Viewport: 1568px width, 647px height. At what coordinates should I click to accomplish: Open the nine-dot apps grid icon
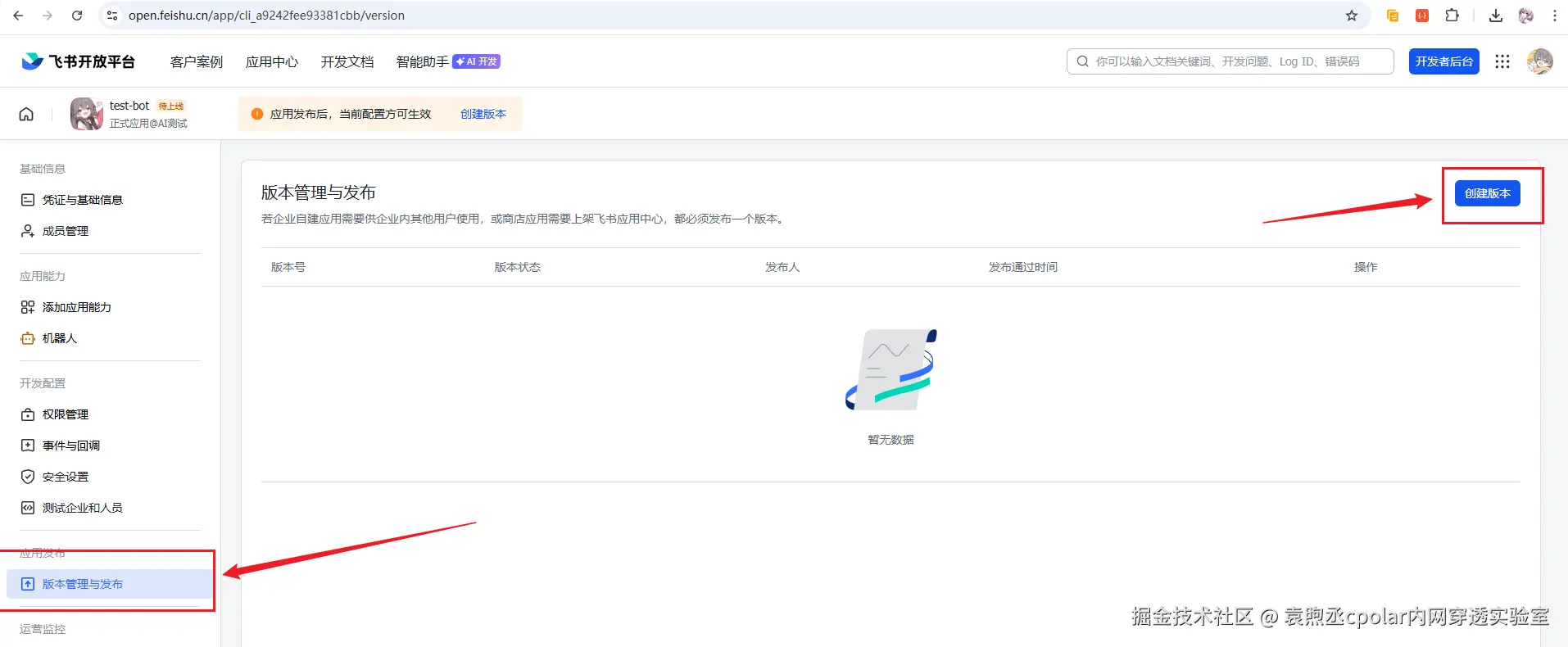[1502, 61]
